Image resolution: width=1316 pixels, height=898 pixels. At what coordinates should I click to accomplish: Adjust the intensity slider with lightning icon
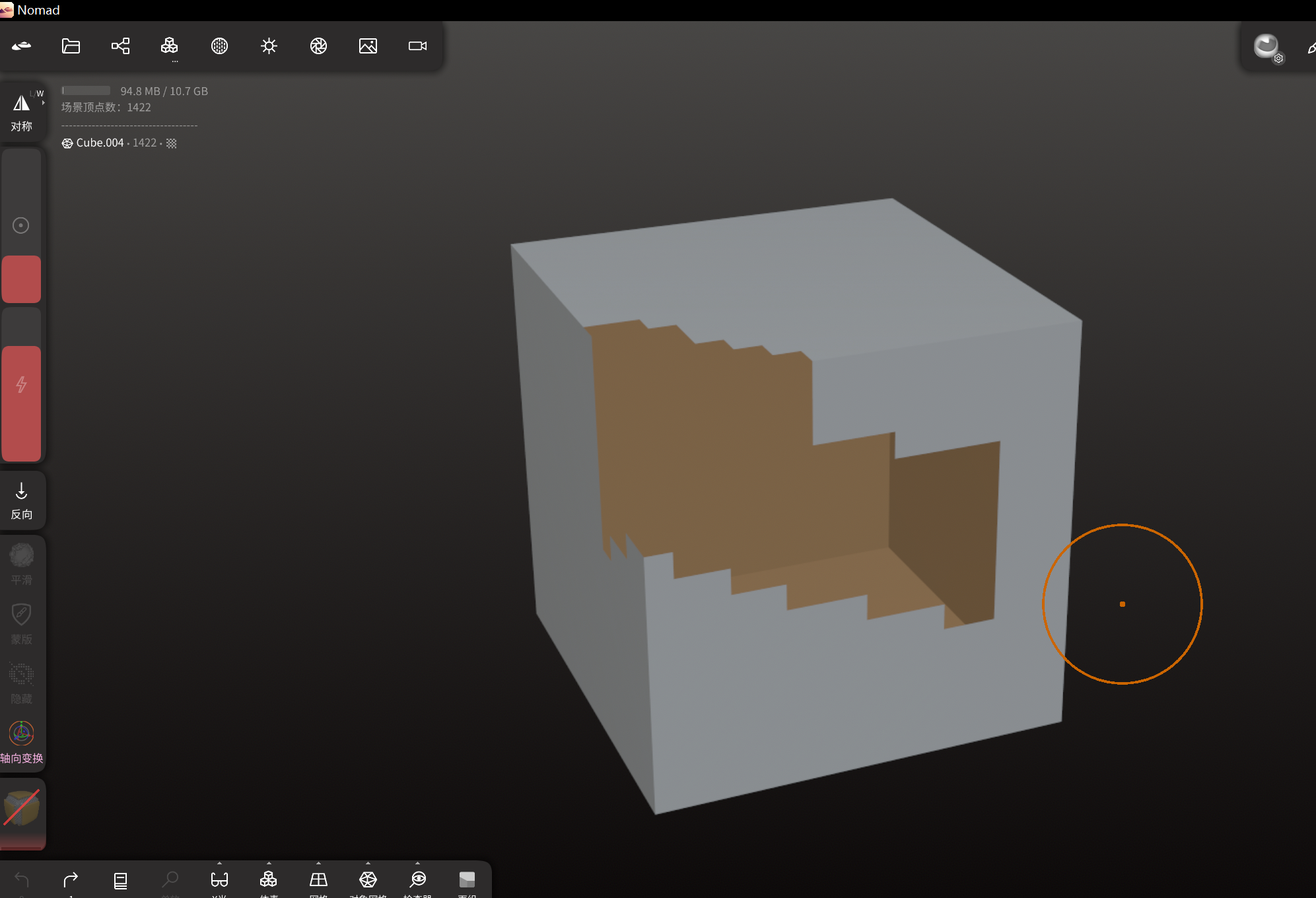[21, 384]
